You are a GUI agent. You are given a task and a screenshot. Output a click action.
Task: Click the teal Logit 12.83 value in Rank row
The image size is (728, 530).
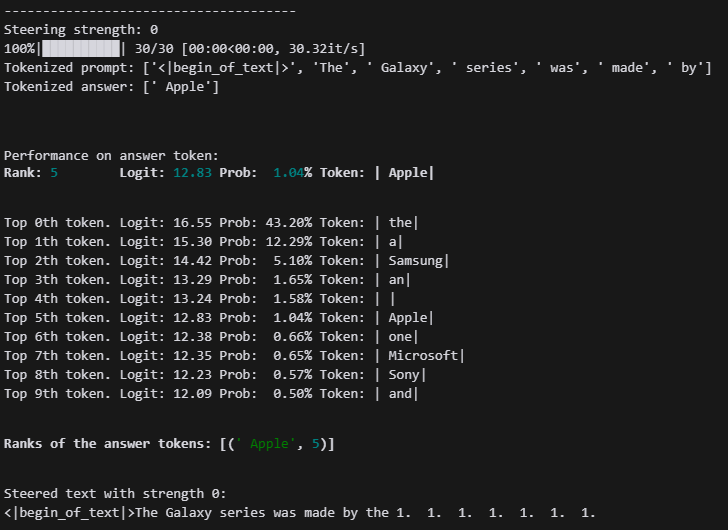192,173
